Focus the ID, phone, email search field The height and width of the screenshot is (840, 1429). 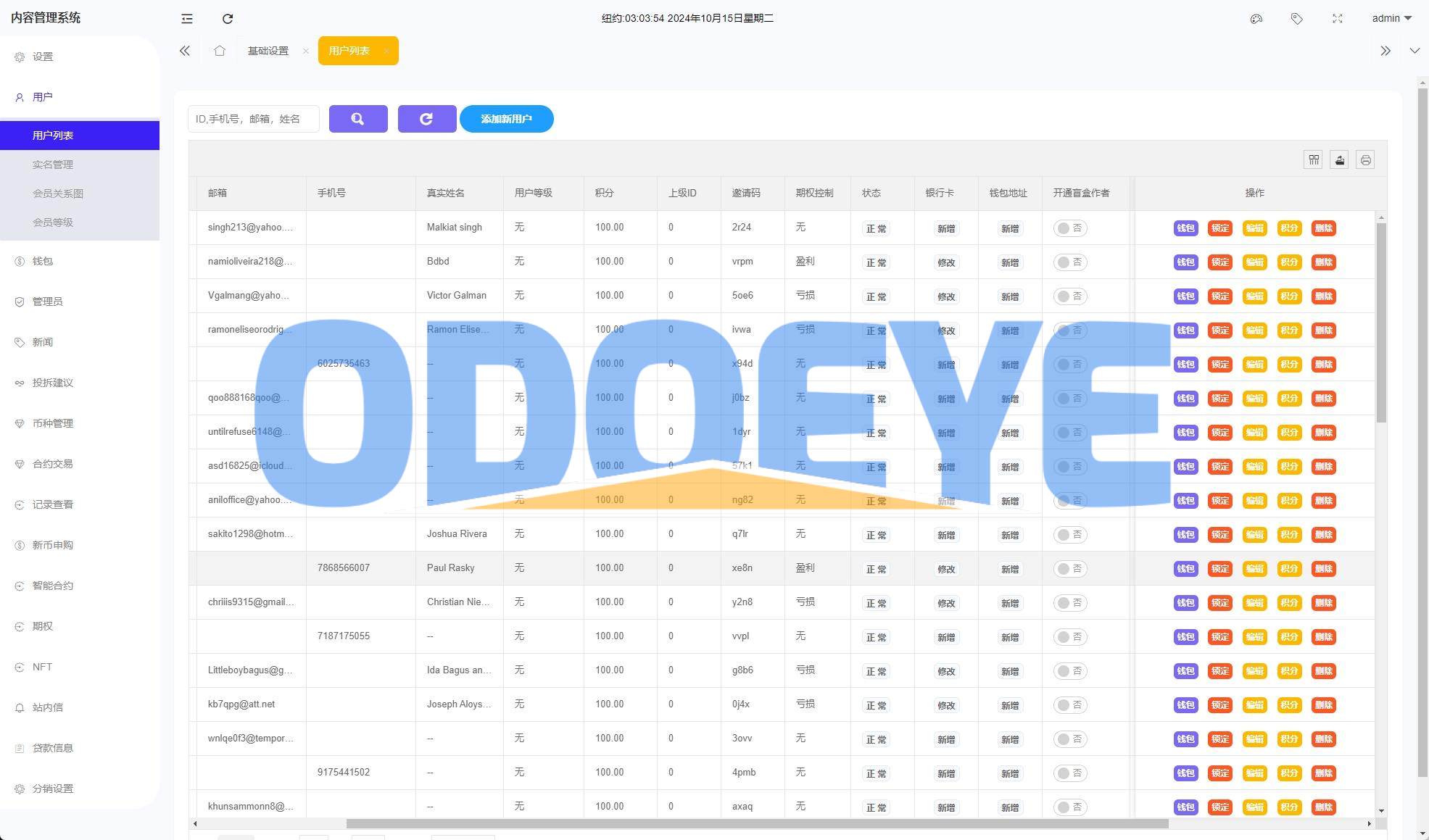point(254,119)
